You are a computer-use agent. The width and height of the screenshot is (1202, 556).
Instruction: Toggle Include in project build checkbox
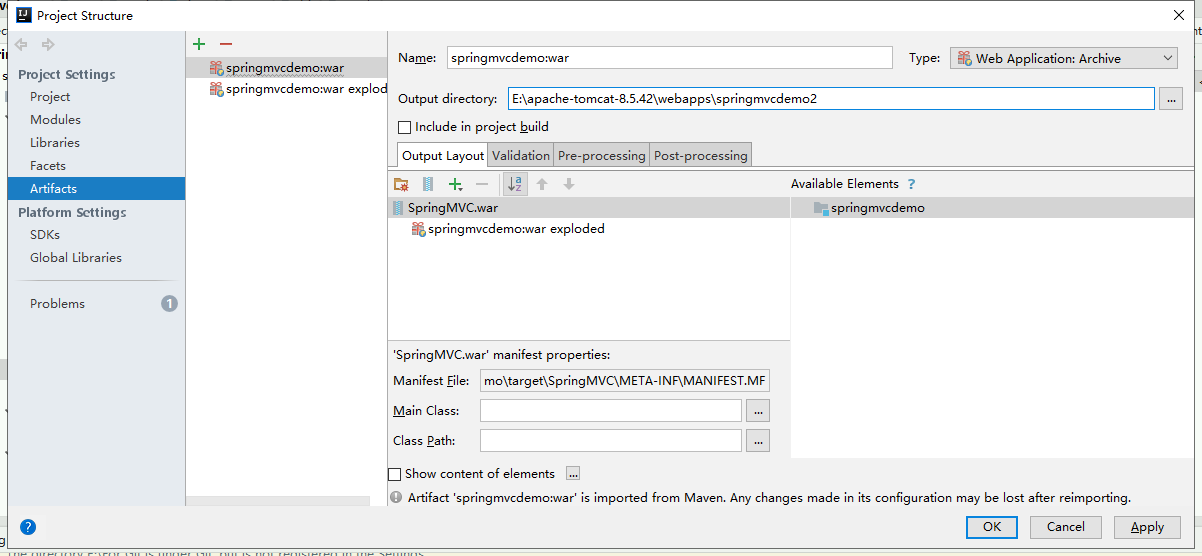(405, 127)
